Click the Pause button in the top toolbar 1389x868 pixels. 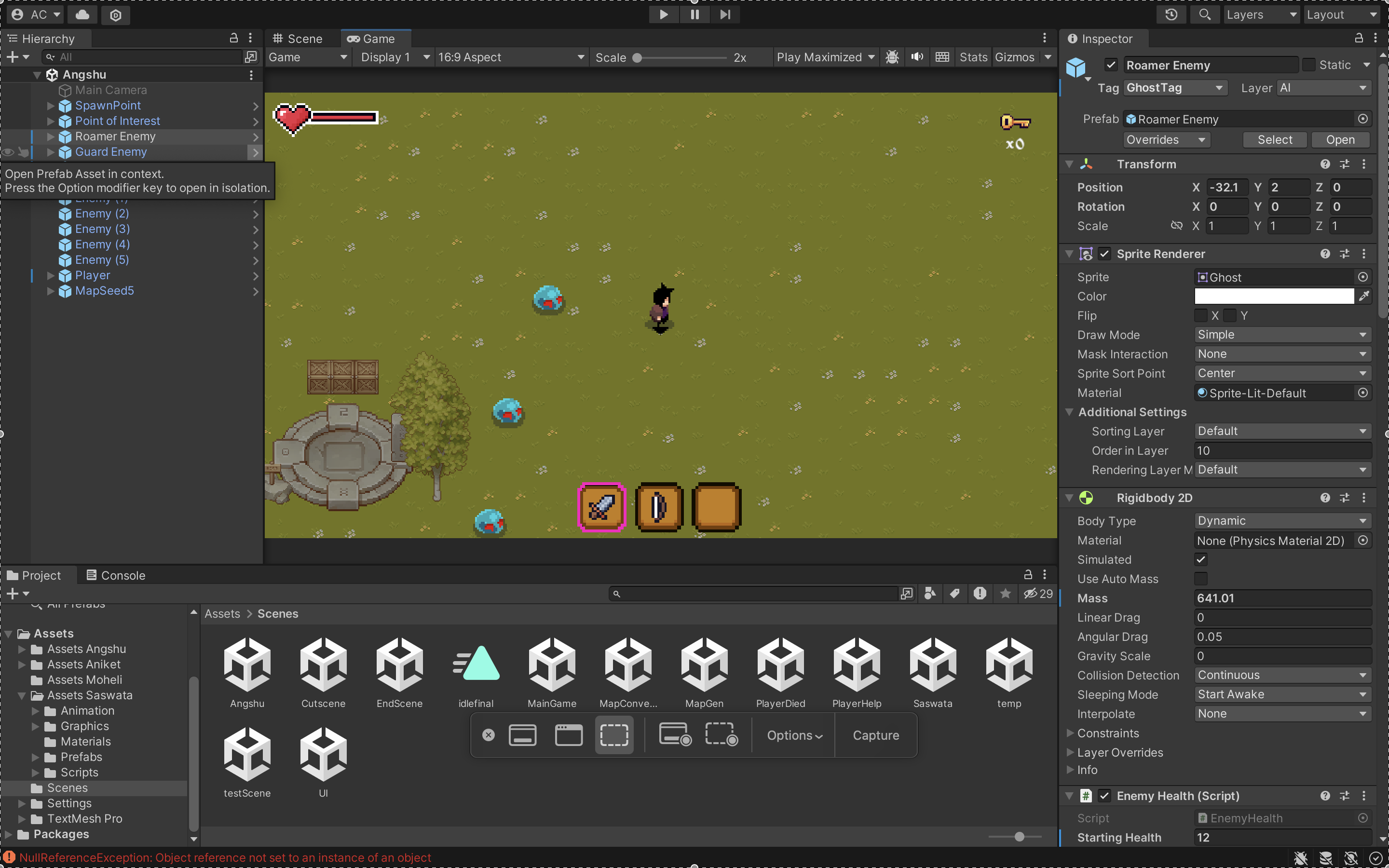[694, 14]
